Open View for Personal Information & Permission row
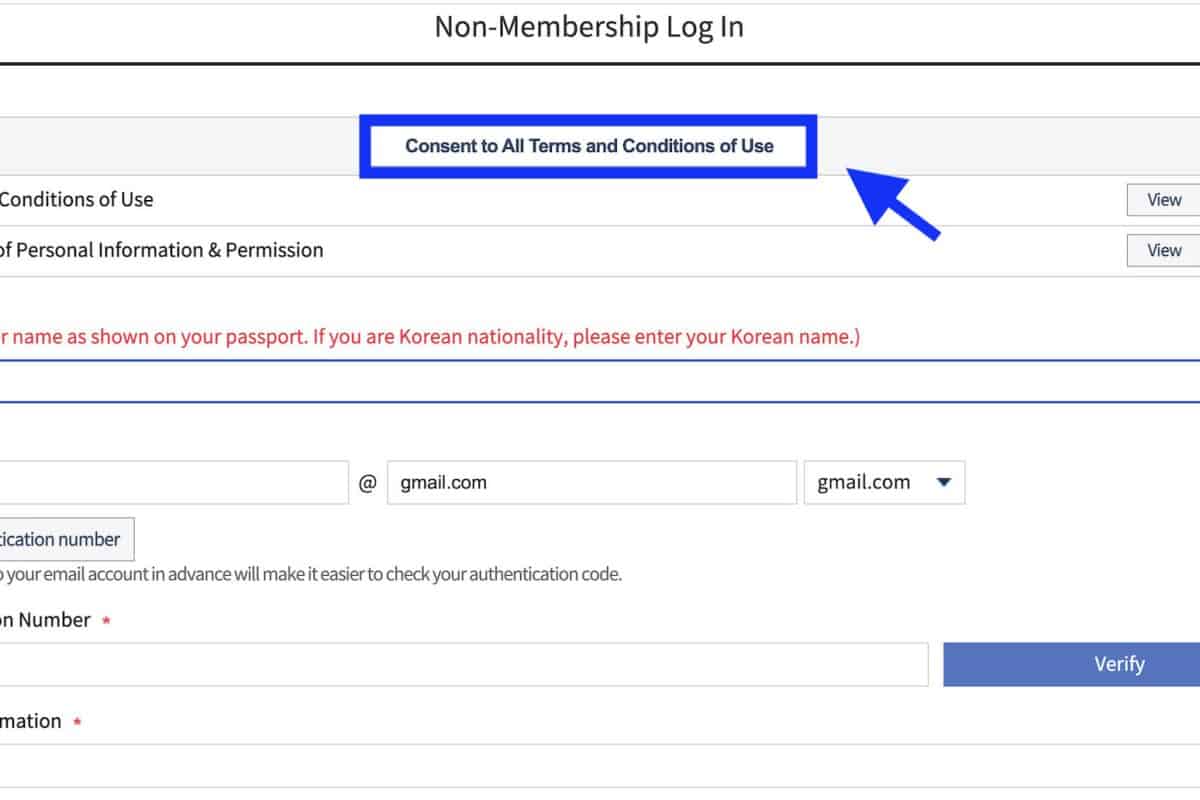 point(1163,250)
